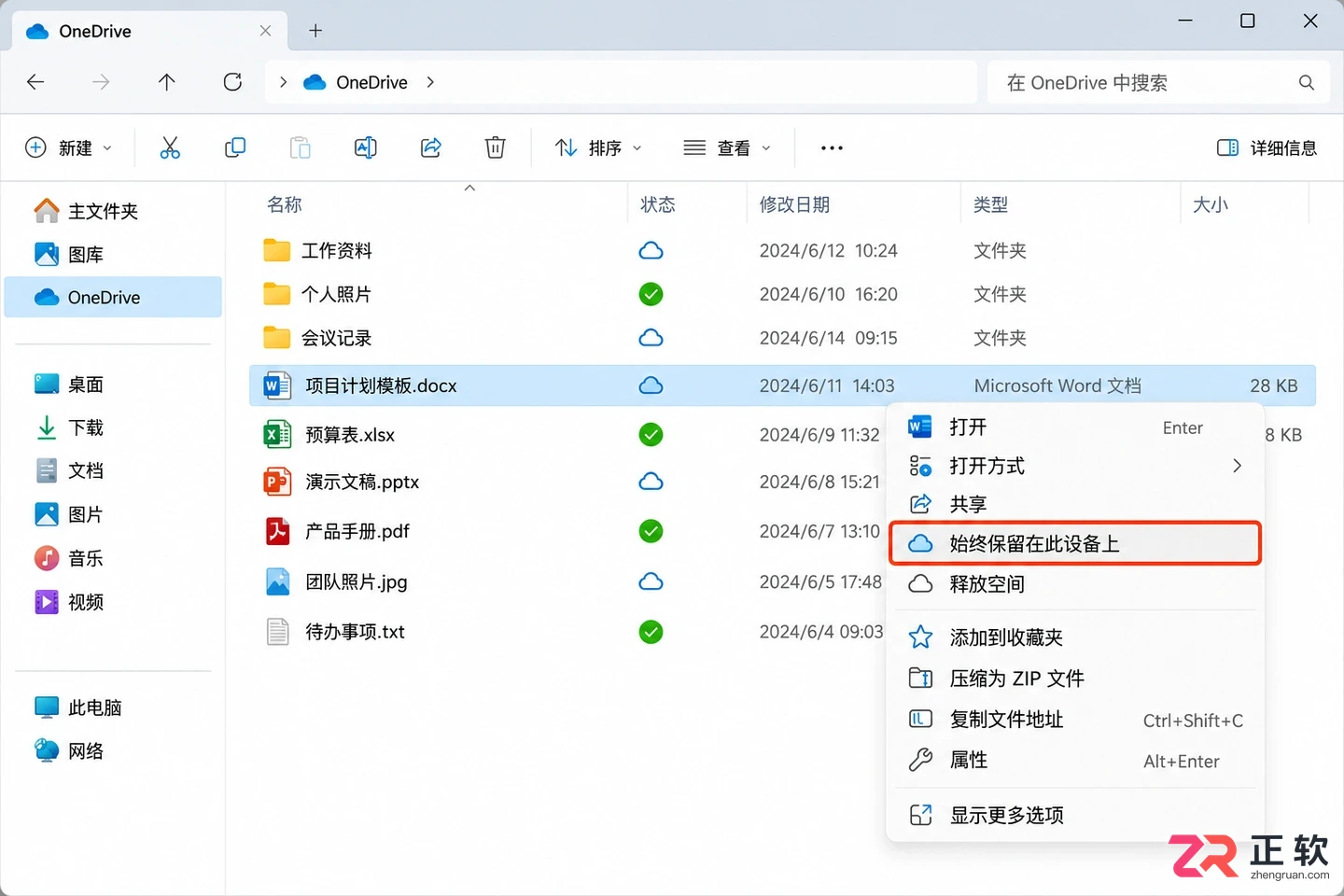Click the Back navigation arrow

pos(35,82)
